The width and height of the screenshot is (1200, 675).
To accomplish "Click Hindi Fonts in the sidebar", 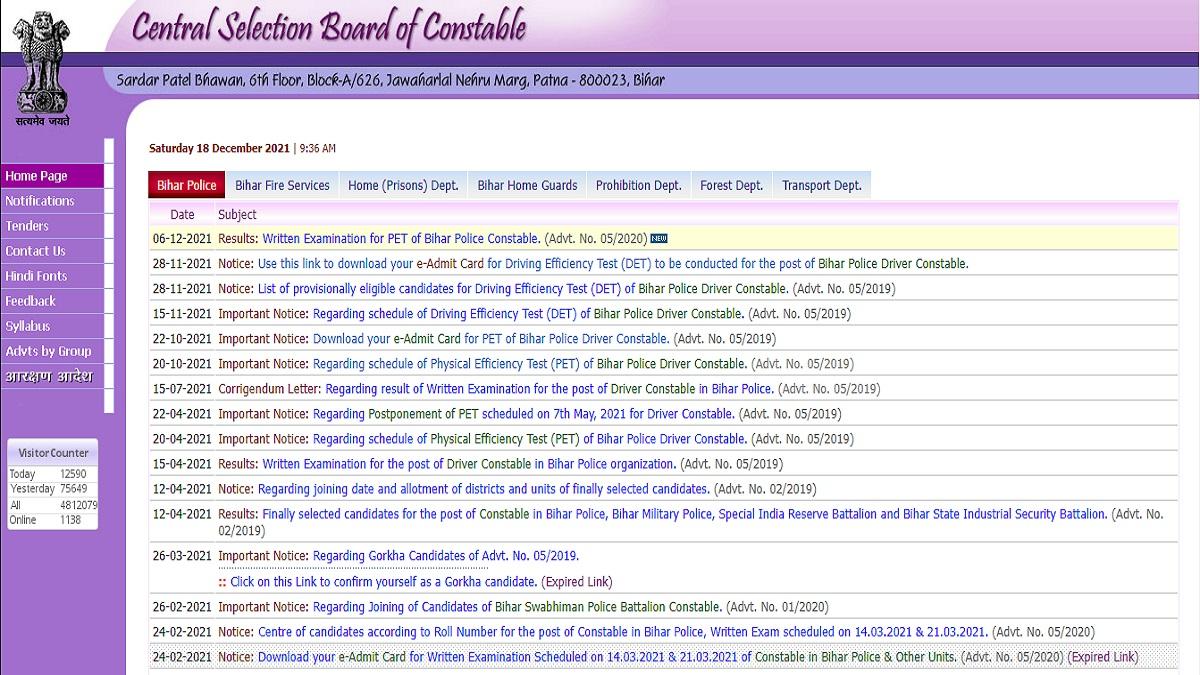I will point(51,276).
